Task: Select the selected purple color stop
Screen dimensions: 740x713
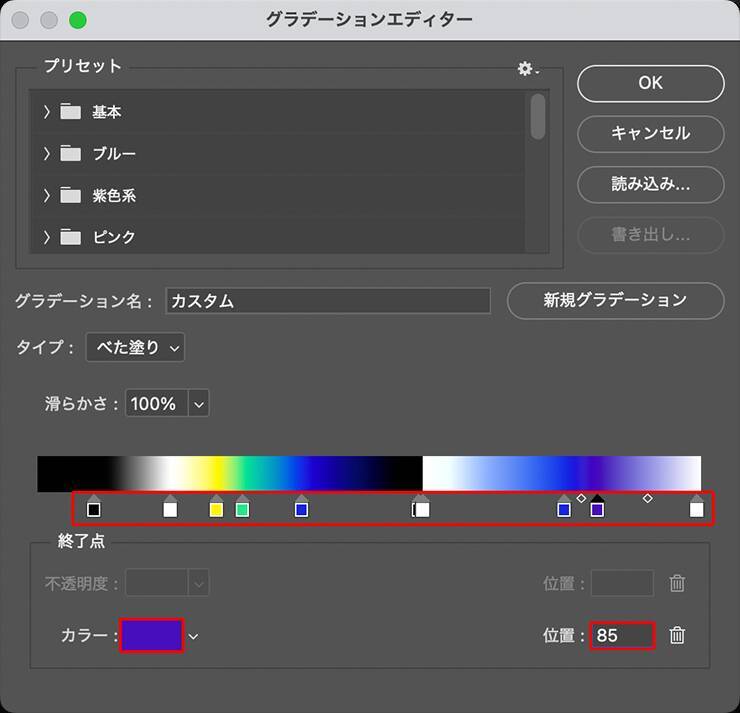Action: click(x=597, y=508)
